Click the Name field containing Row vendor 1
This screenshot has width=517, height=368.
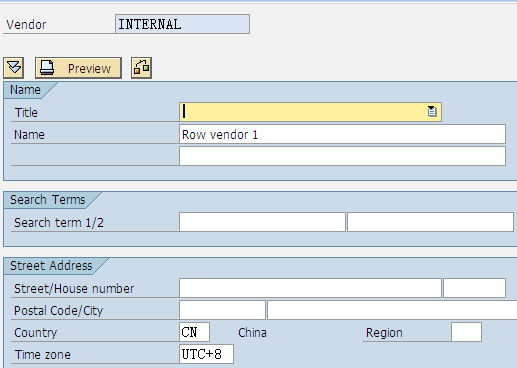pos(342,134)
